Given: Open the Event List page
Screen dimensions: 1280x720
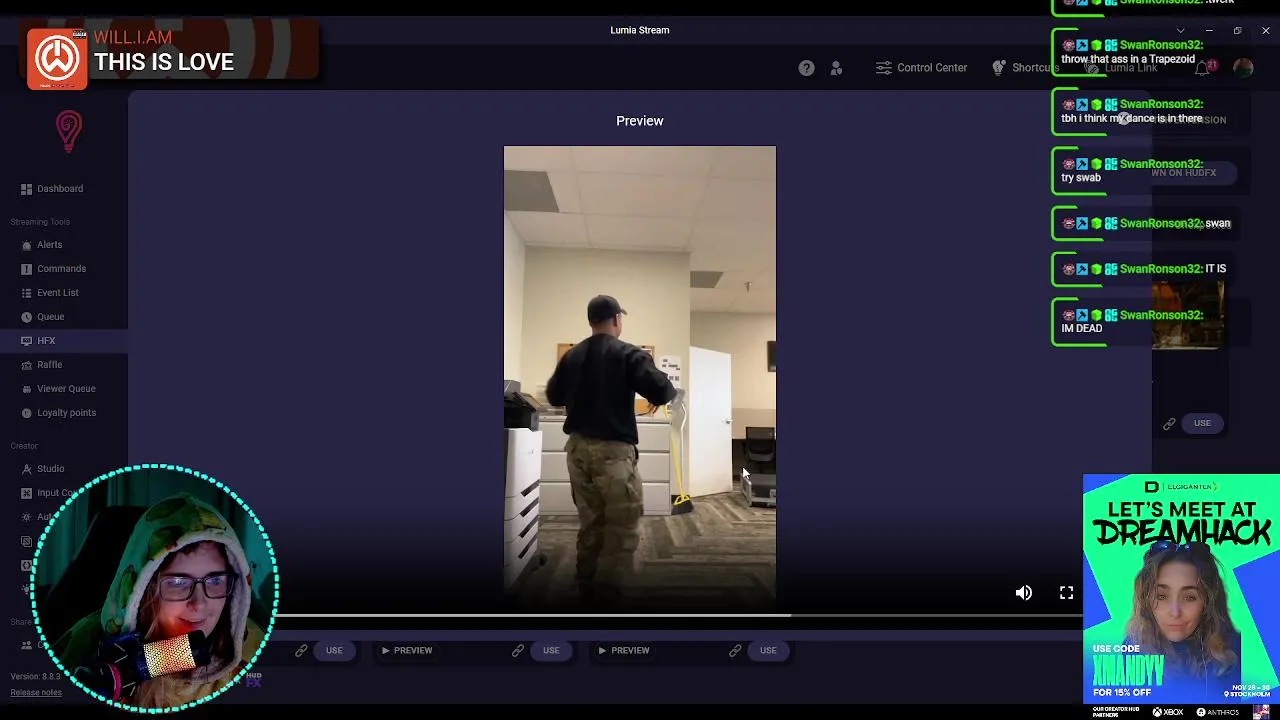Looking at the screenshot, I should tap(57, 292).
